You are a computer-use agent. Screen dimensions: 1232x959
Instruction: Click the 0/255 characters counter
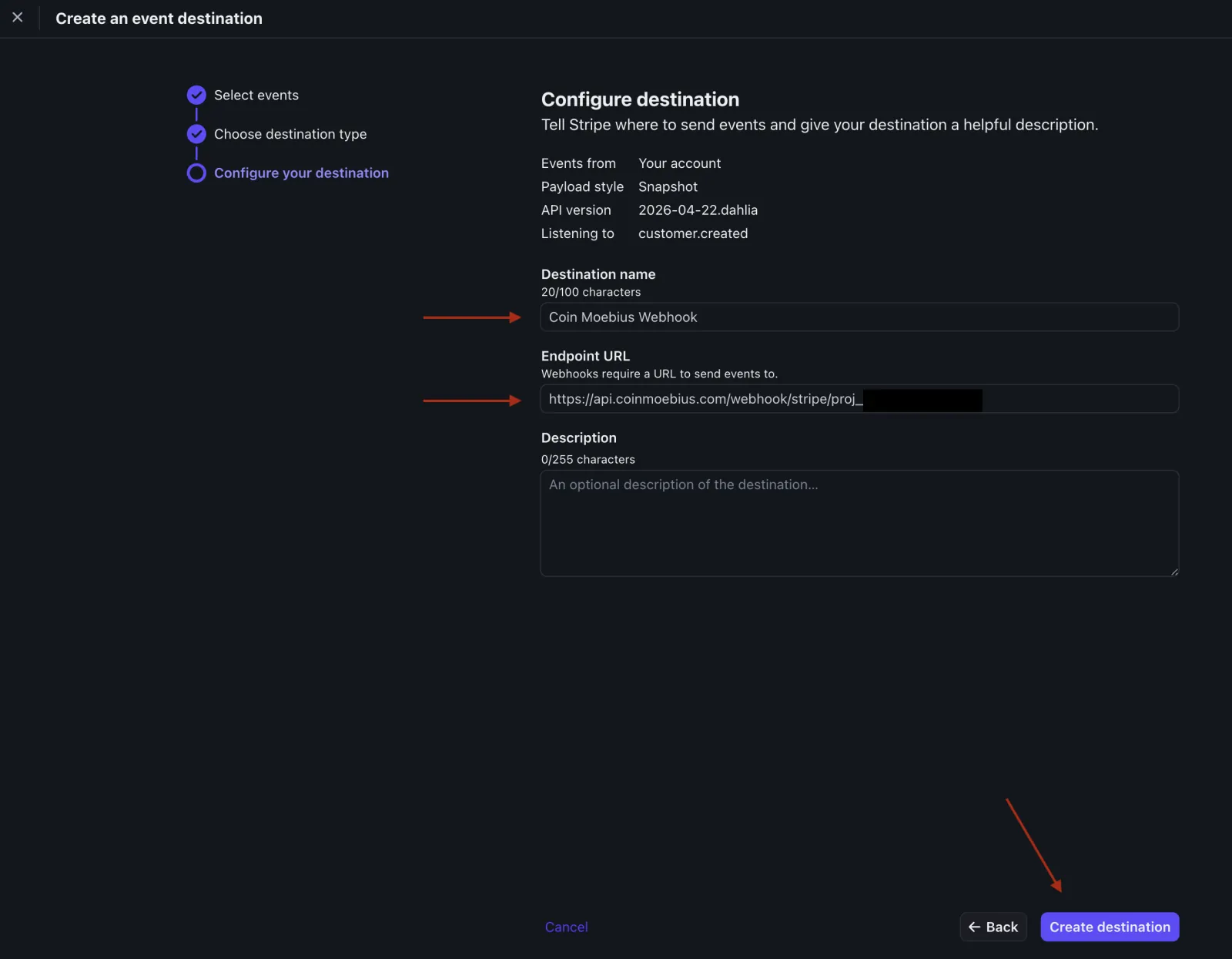[588, 459]
